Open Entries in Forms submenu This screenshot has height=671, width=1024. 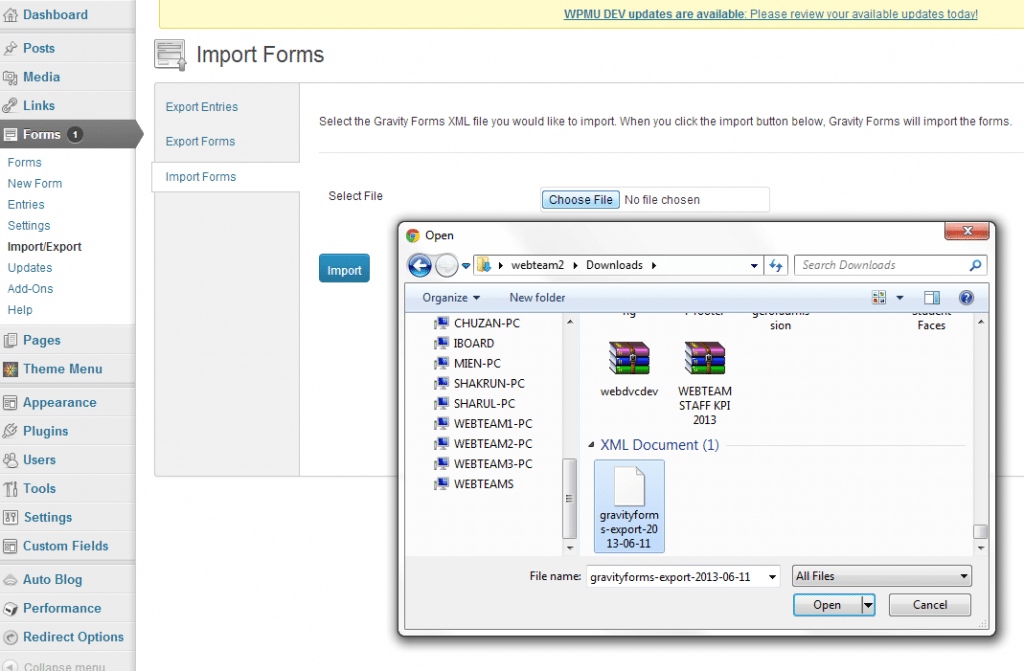[26, 205]
